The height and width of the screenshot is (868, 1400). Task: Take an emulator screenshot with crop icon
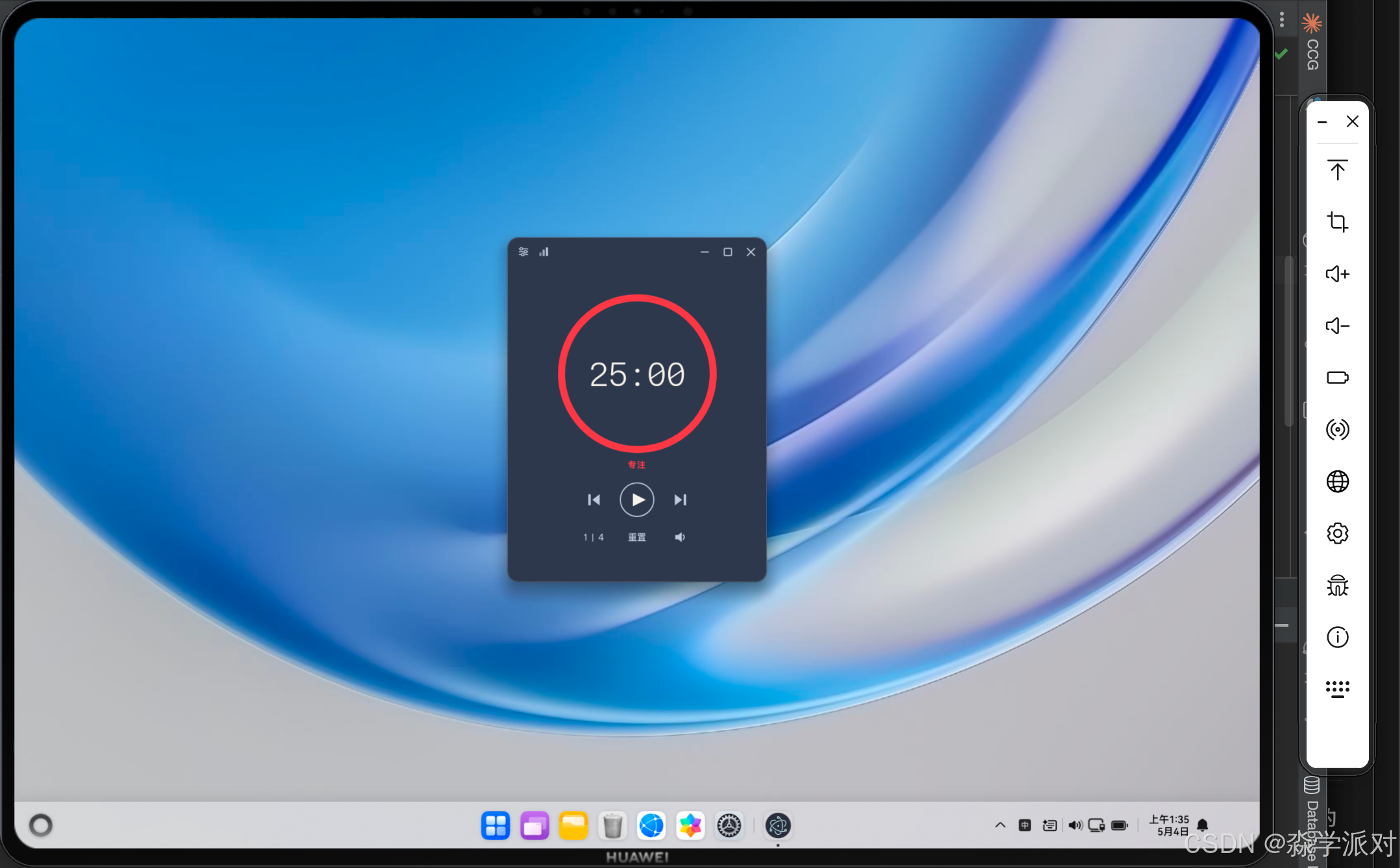point(1337,222)
